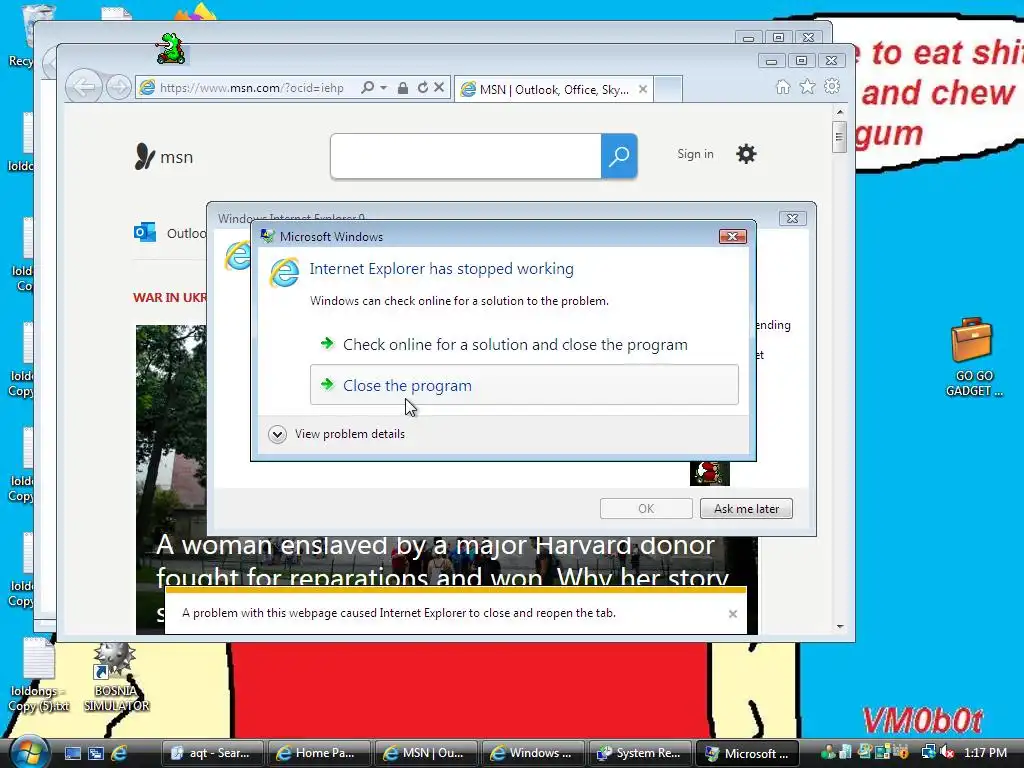
Task: Dismiss the webpage problem notification bar
Action: [733, 614]
